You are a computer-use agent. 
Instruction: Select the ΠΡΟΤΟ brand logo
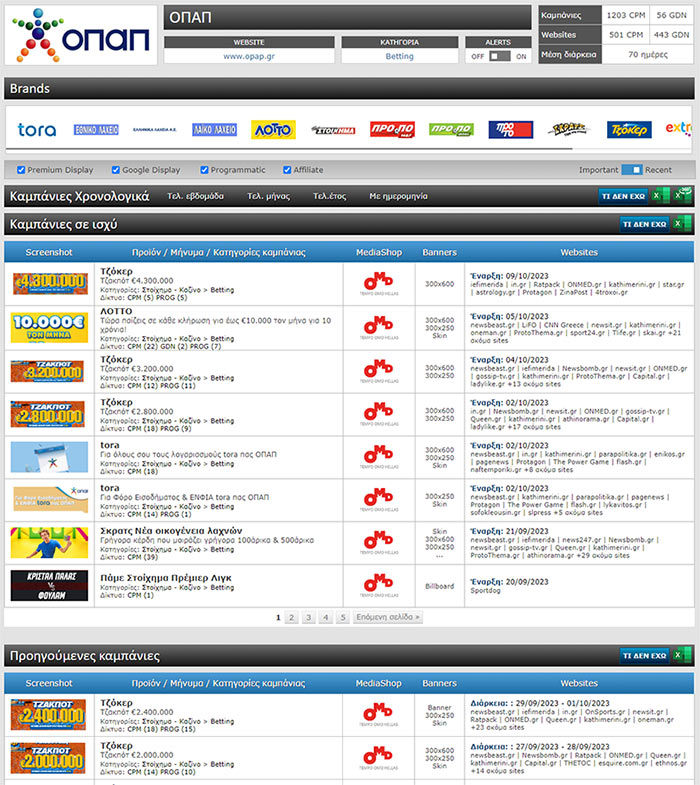click(x=510, y=130)
